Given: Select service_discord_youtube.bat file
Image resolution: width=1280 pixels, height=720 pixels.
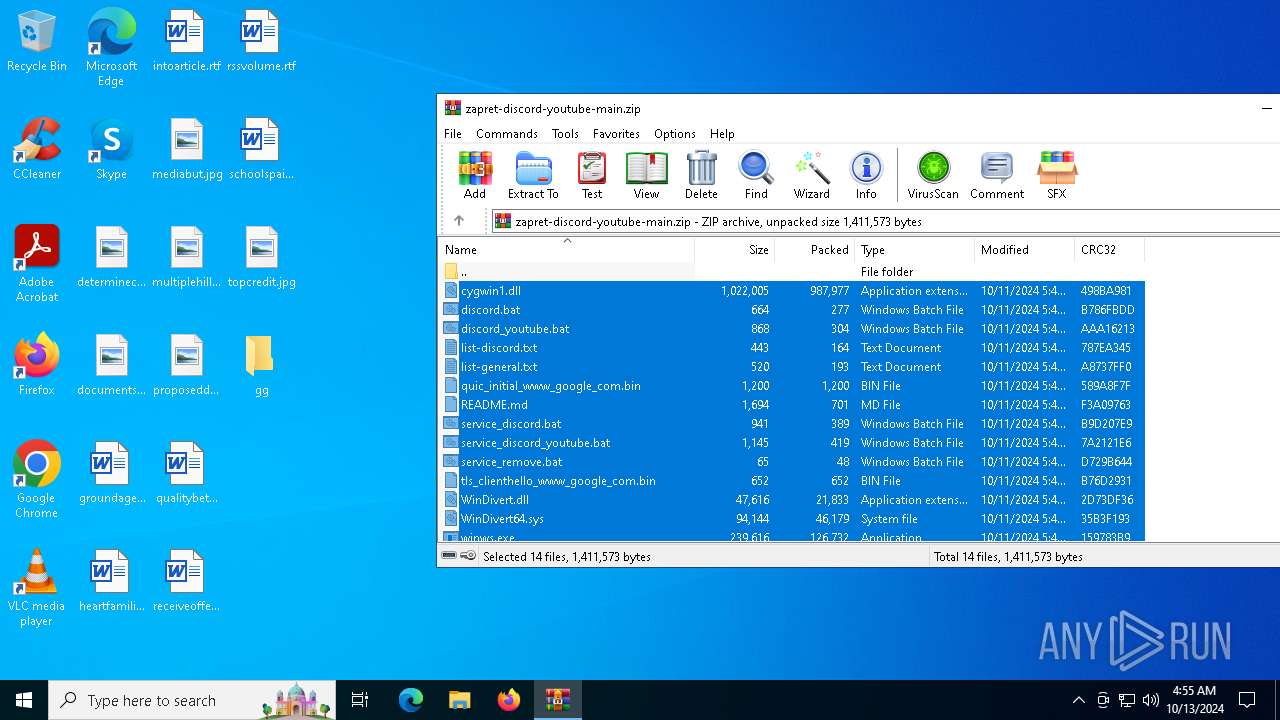Looking at the screenshot, I should [792, 442].
